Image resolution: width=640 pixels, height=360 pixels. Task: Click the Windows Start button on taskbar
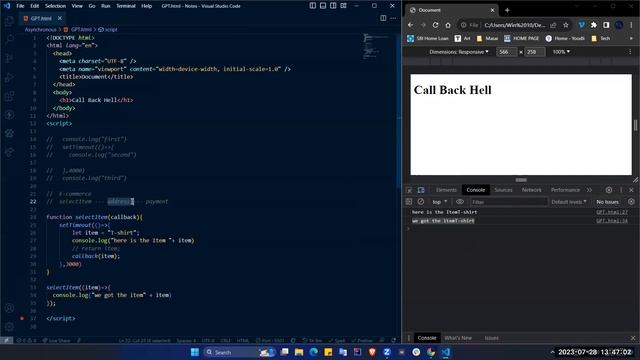point(195,352)
